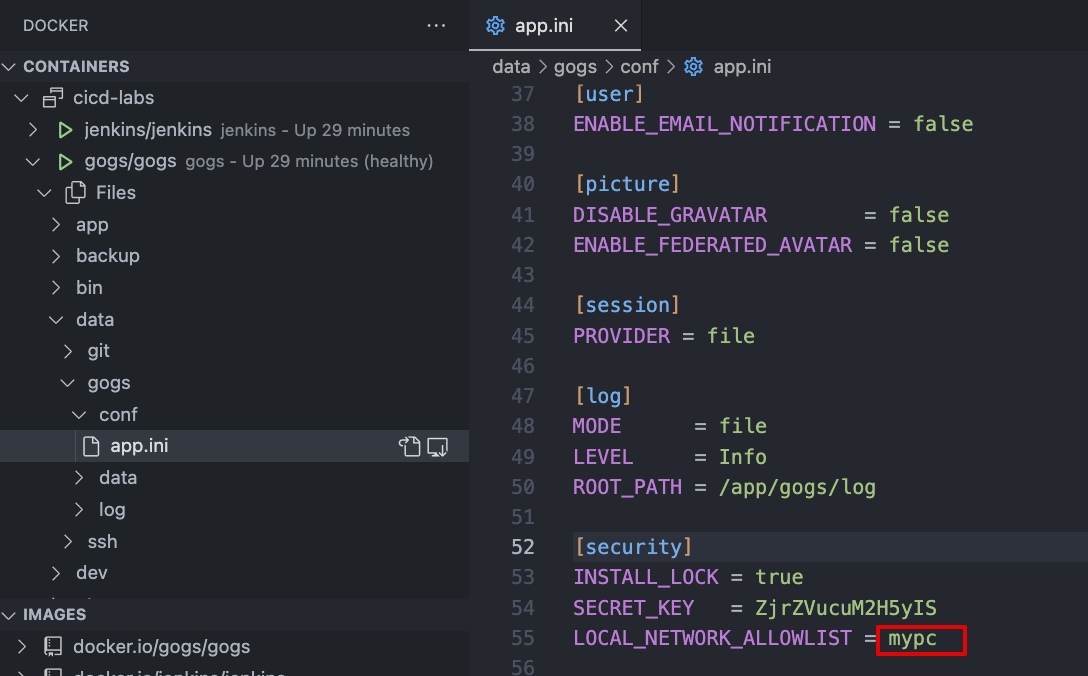
Task: Collapse the CONTAINERS section
Action: point(9,67)
